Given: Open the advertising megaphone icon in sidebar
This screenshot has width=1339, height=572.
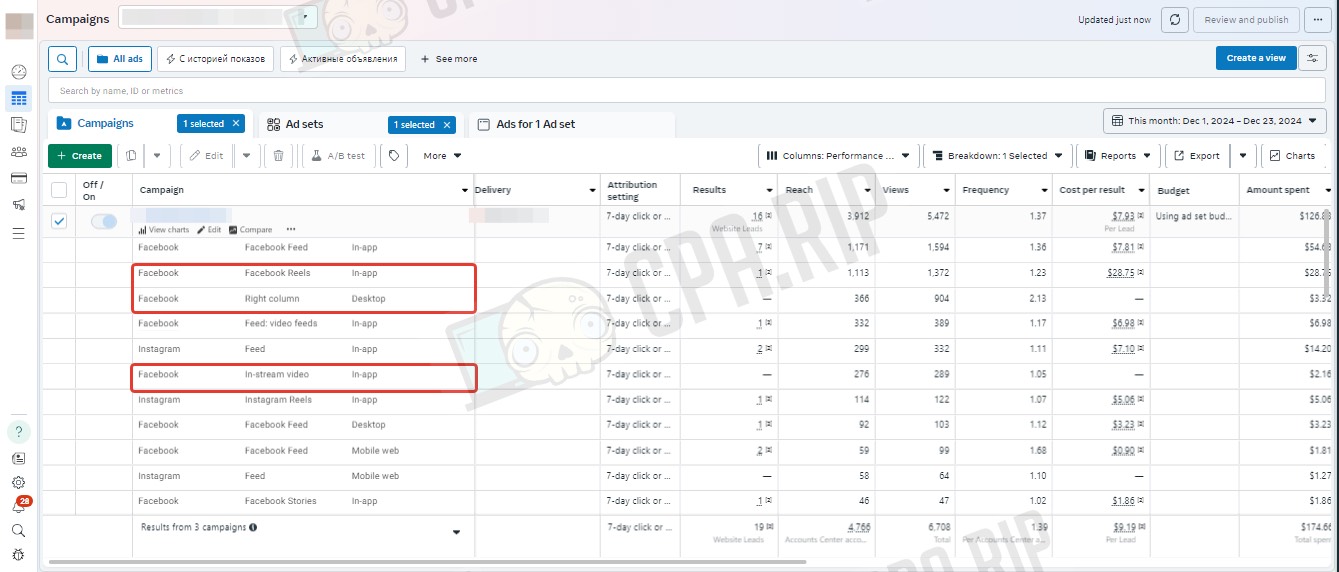Looking at the screenshot, I should pyautogui.click(x=18, y=205).
